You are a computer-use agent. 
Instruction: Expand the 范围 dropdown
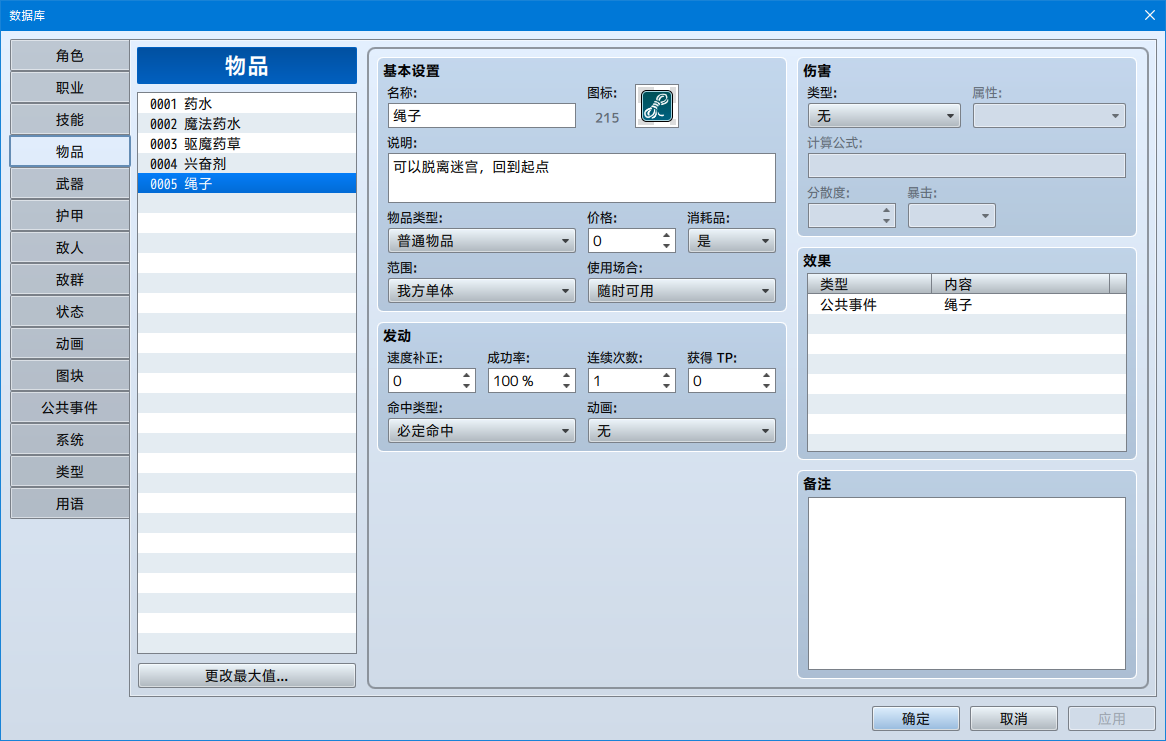pyautogui.click(x=482, y=291)
